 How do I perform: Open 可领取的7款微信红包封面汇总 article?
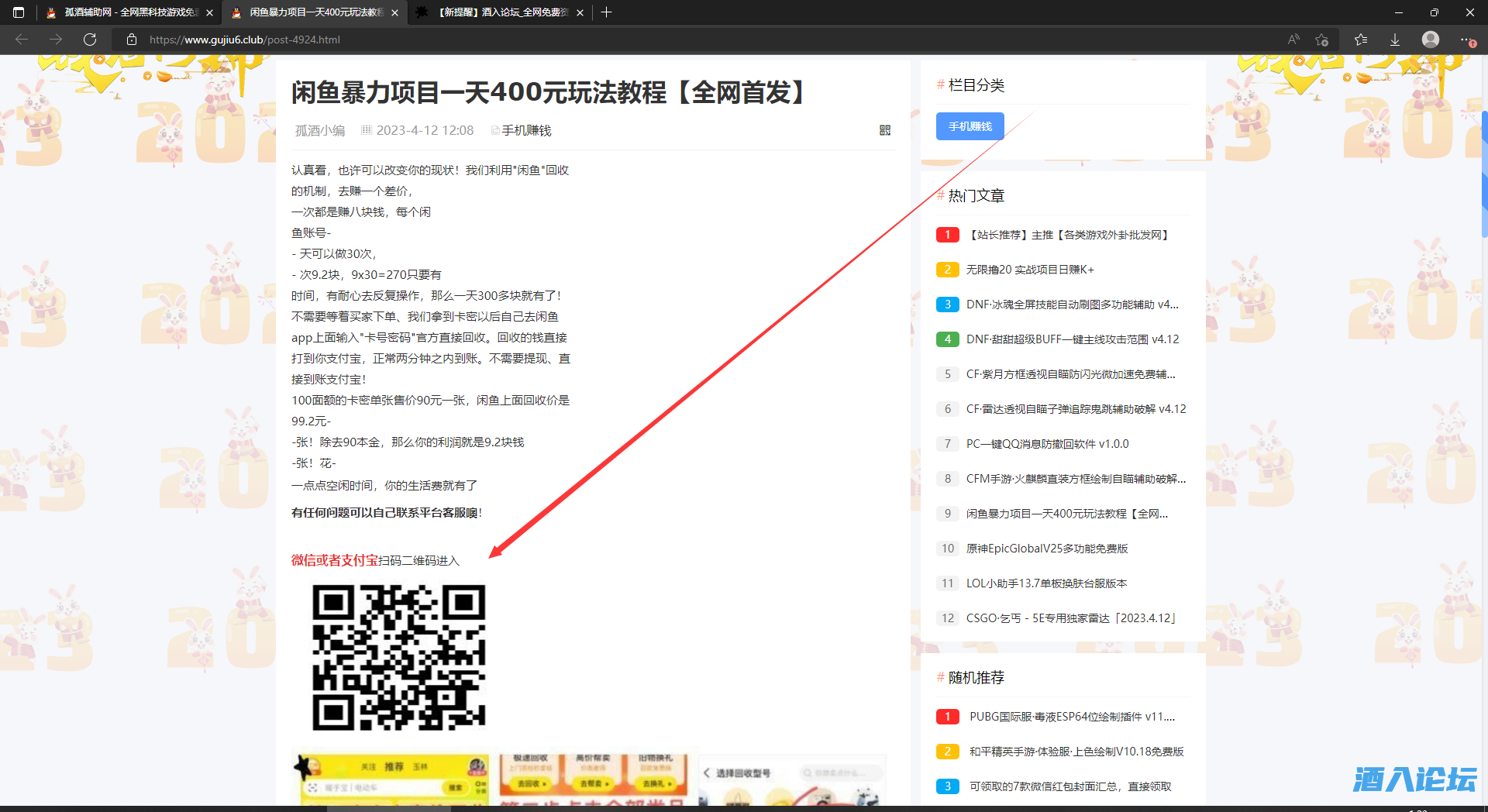click(1070, 786)
